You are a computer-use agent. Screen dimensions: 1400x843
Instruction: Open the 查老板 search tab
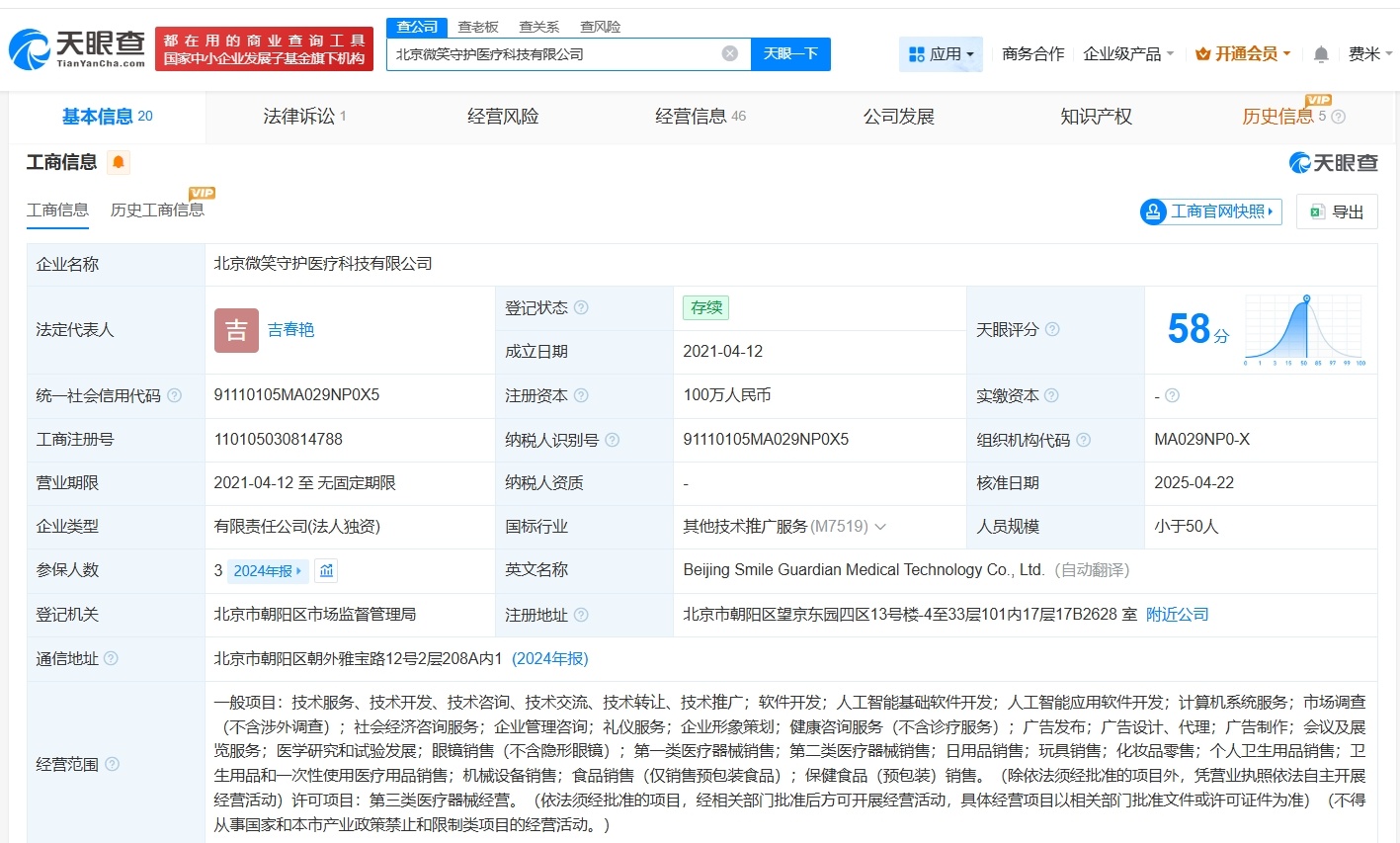pyautogui.click(x=475, y=27)
